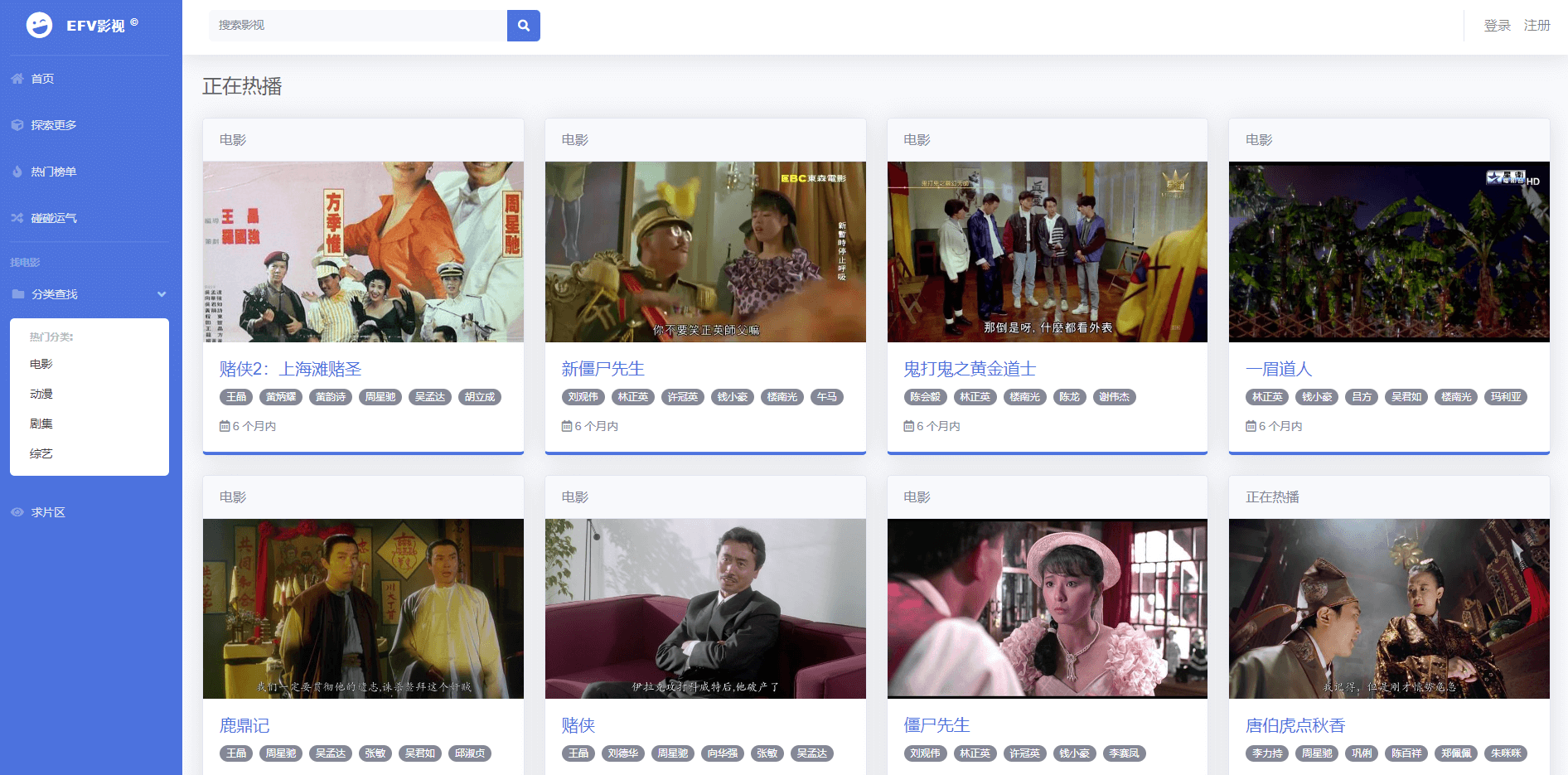Click the 一眉道人 video thumbnail

pos(1389,252)
